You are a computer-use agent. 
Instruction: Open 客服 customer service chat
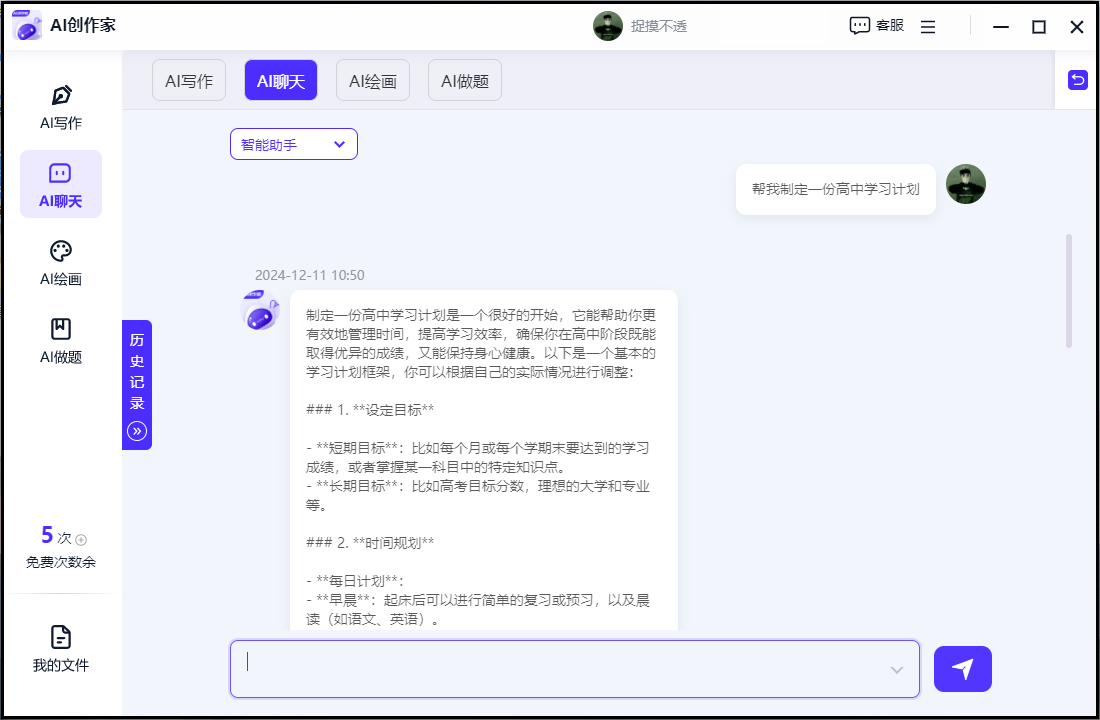tap(876, 26)
